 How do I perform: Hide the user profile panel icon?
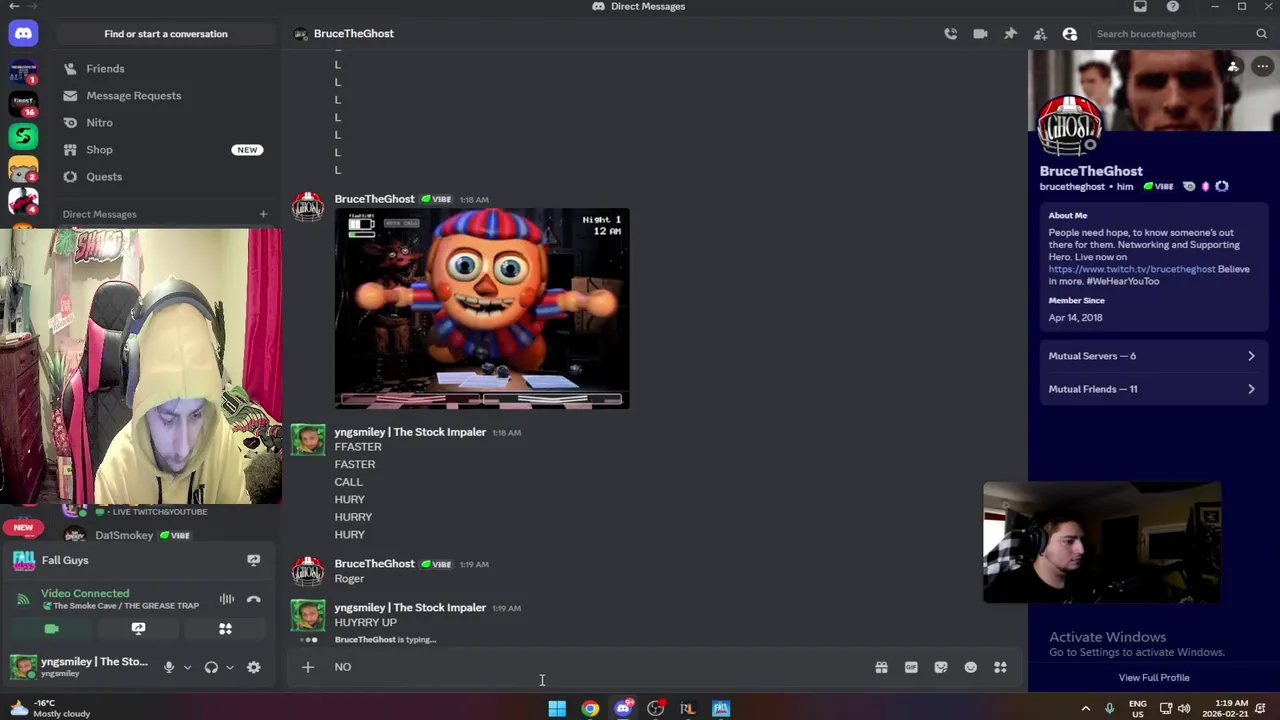[x=1070, y=34]
